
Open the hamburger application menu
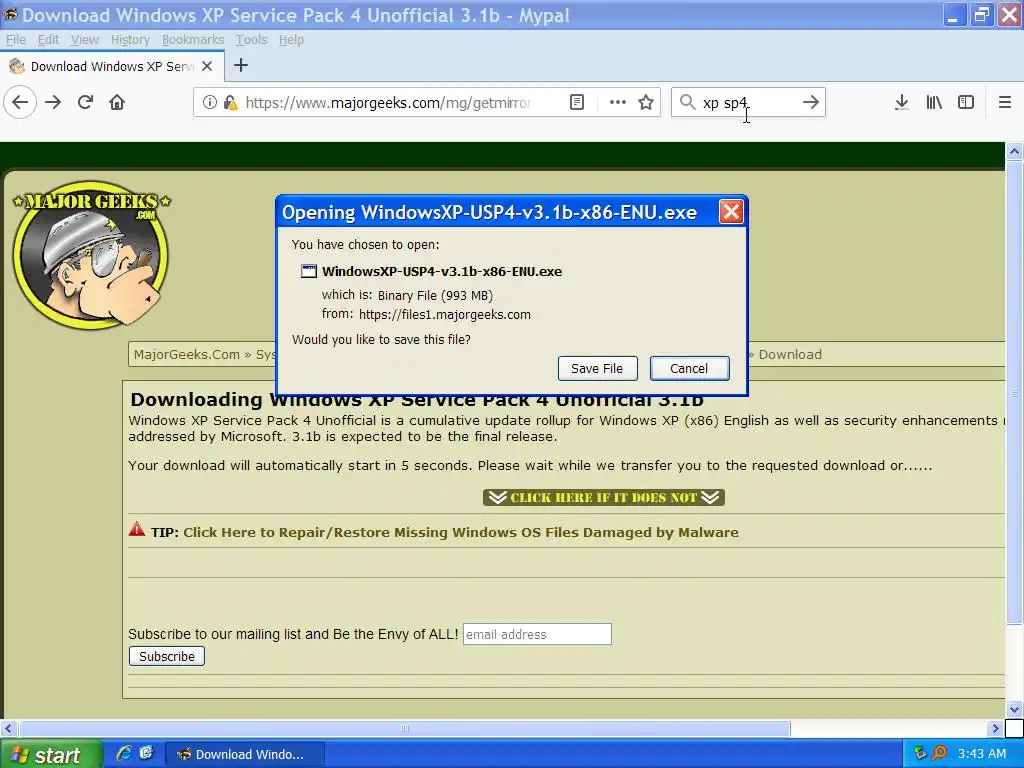point(1005,103)
